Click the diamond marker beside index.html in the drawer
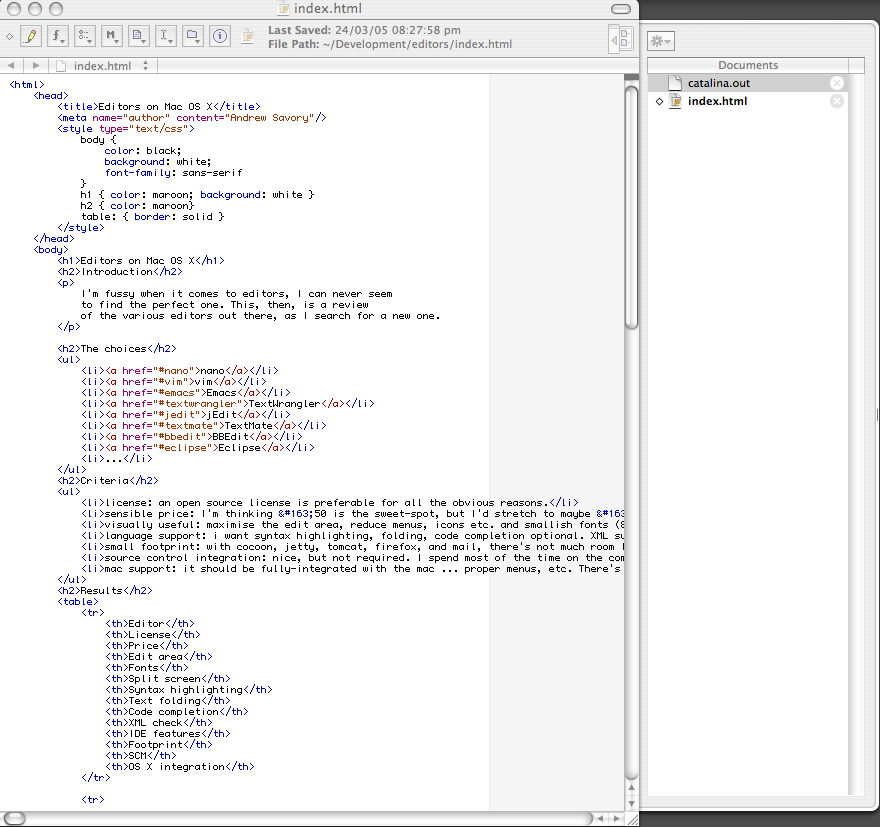Image resolution: width=880 pixels, height=827 pixels. (659, 101)
